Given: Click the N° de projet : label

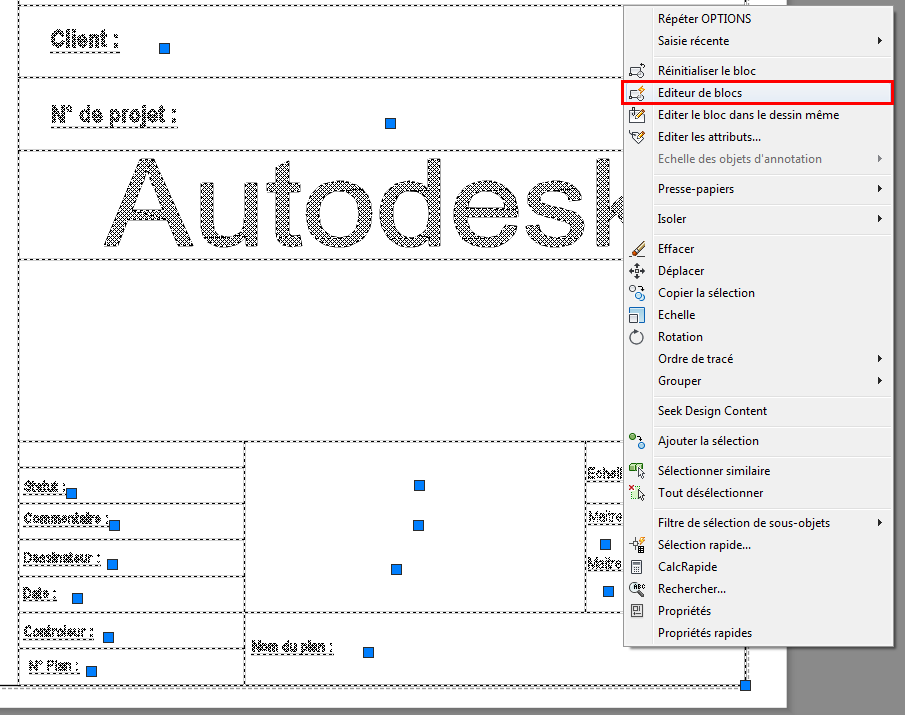Looking at the screenshot, I should [114, 115].
